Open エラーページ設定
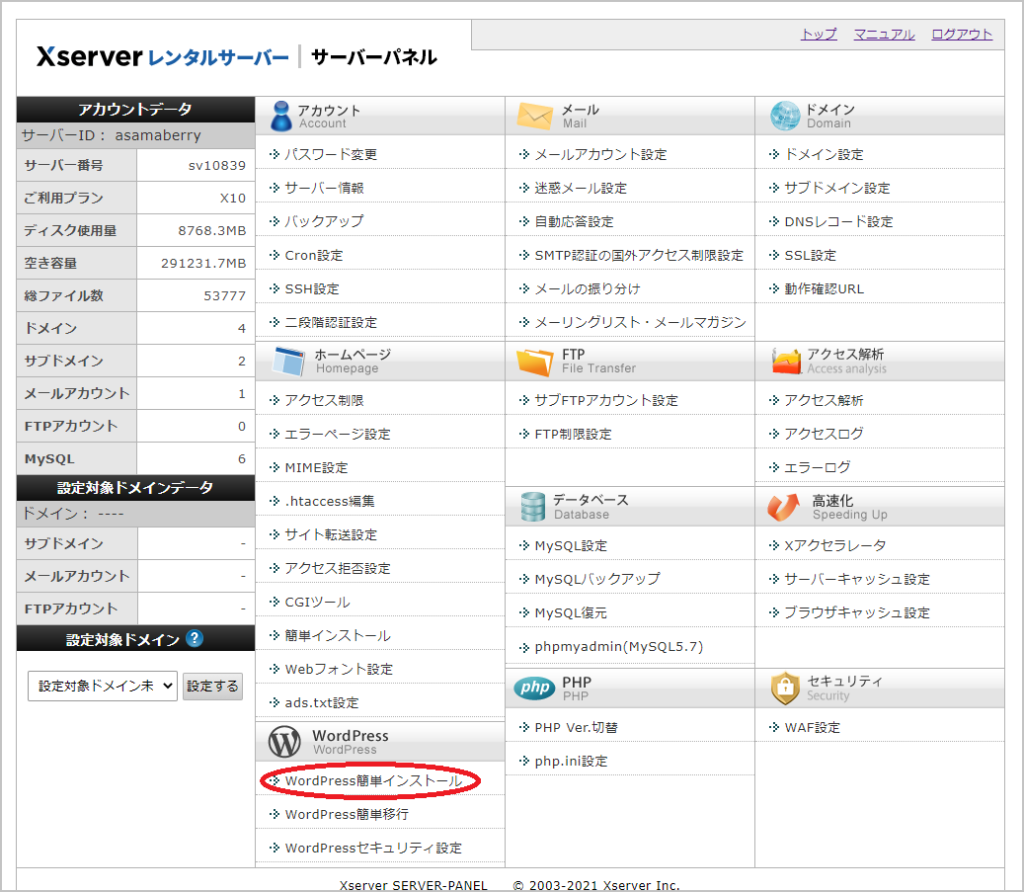This screenshot has height=892, width=1024. [x=338, y=434]
